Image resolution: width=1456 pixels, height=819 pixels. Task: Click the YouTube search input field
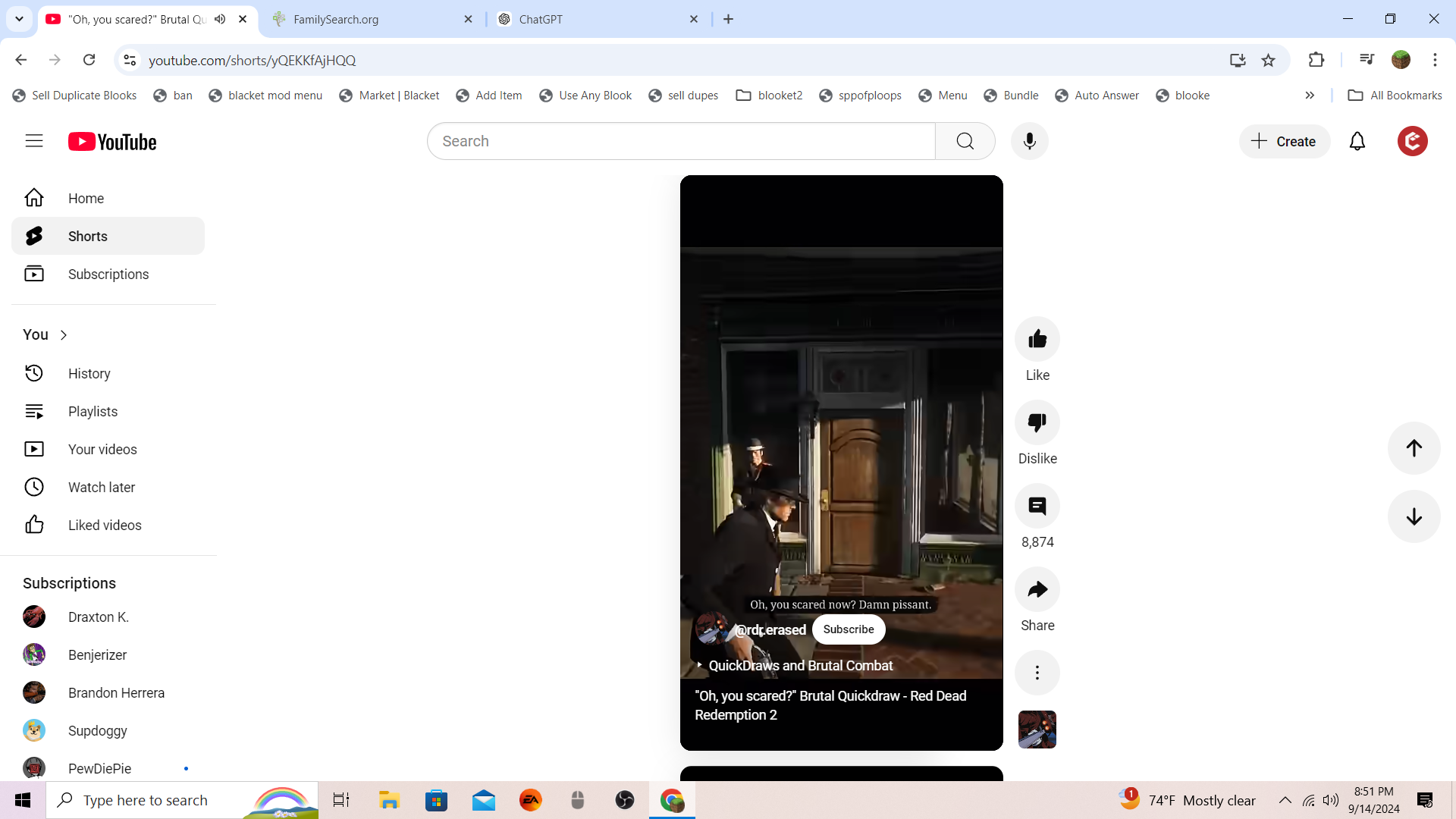(x=680, y=141)
